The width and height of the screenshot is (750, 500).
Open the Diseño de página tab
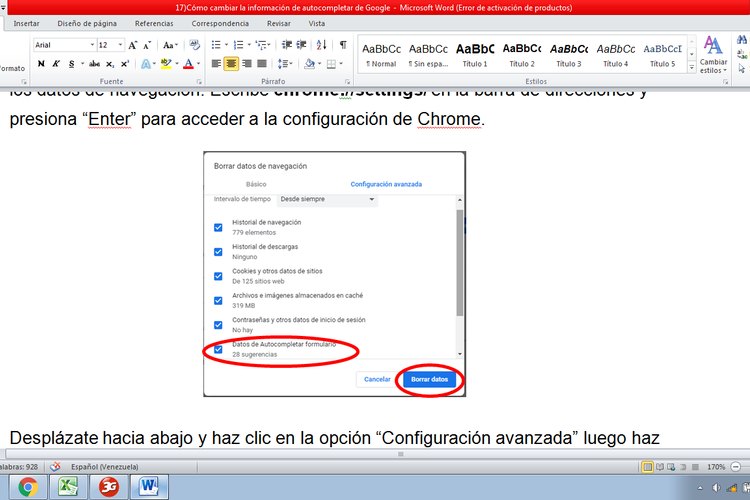coord(87,23)
